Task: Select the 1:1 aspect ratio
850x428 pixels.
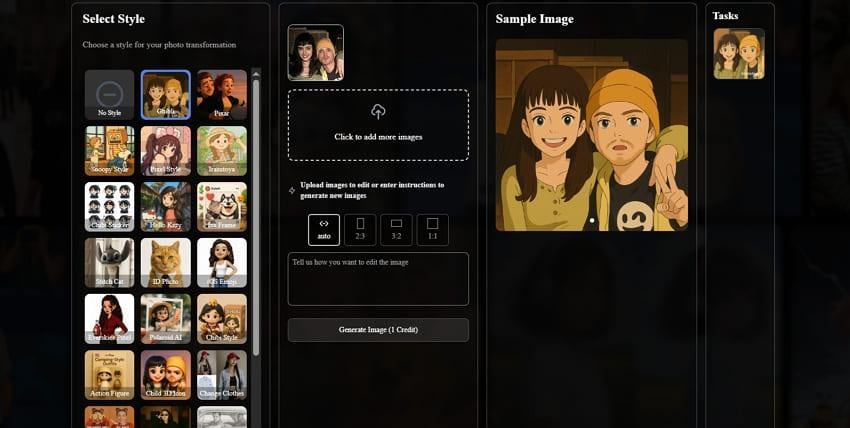Action: (433, 230)
